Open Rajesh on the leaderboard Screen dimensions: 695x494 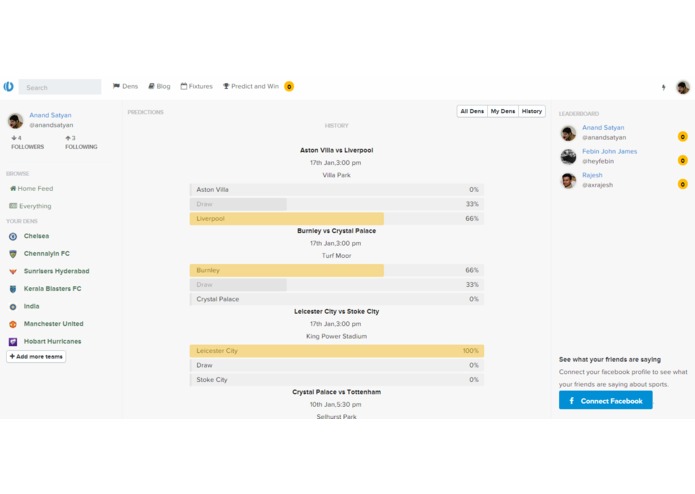[592, 175]
